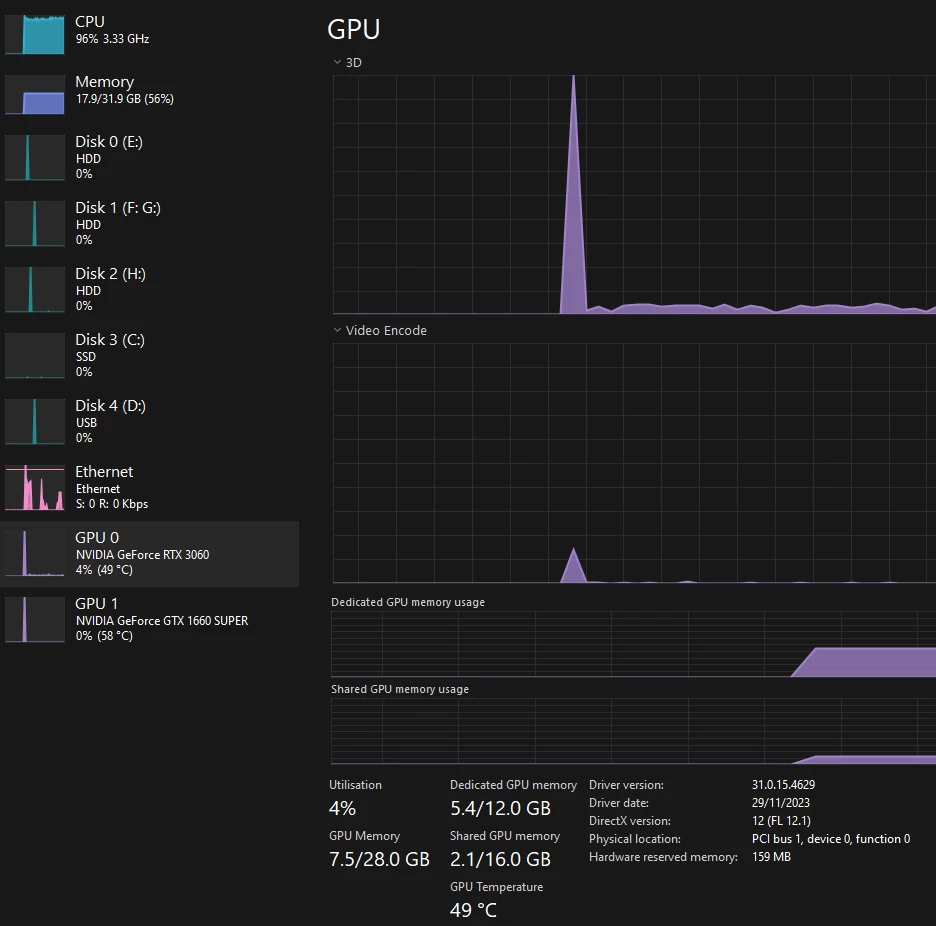The image size is (936, 926).
Task: Click the 5.4/12.0 GB dedicated memory value
Action: coord(500,808)
